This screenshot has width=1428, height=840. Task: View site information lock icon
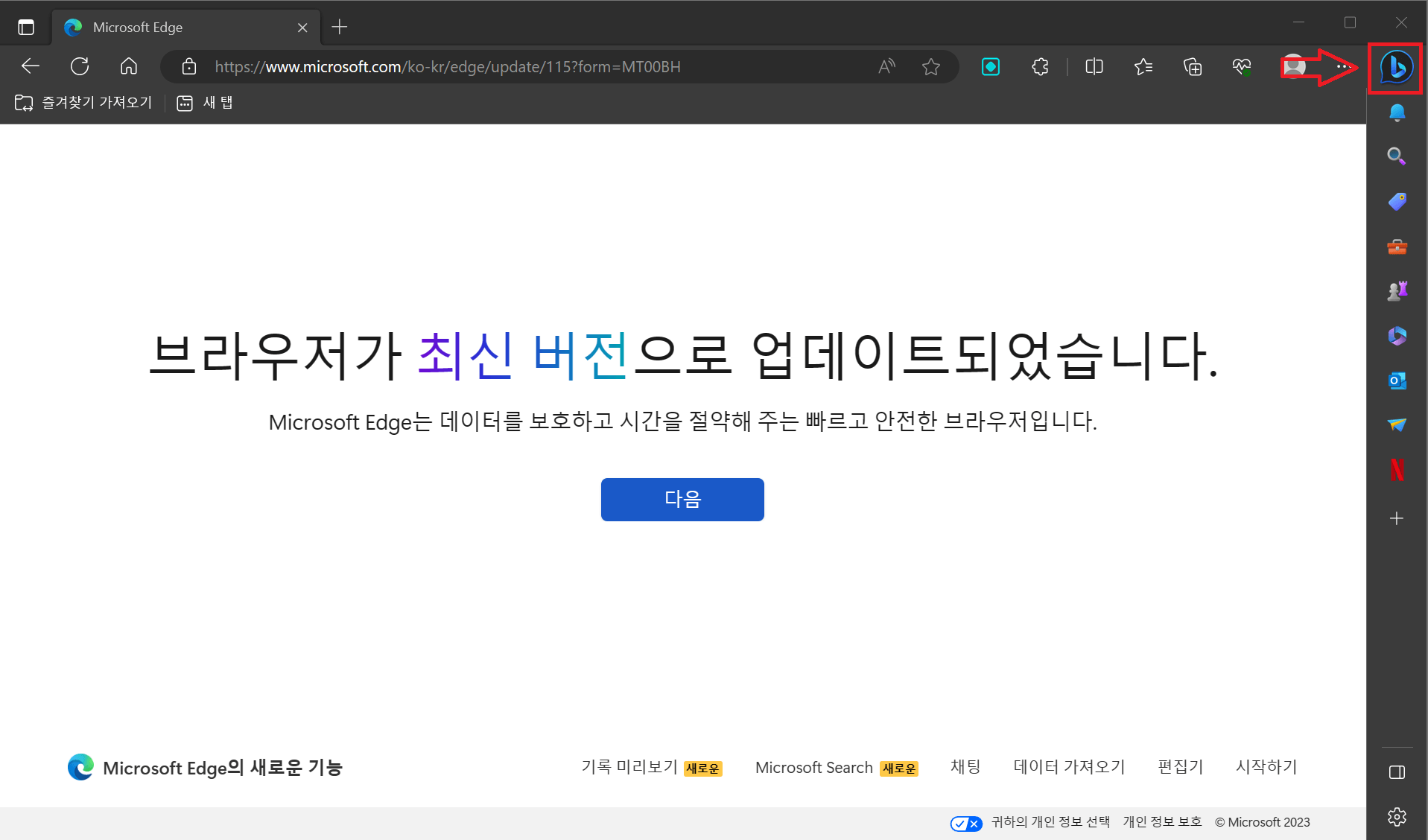(189, 66)
